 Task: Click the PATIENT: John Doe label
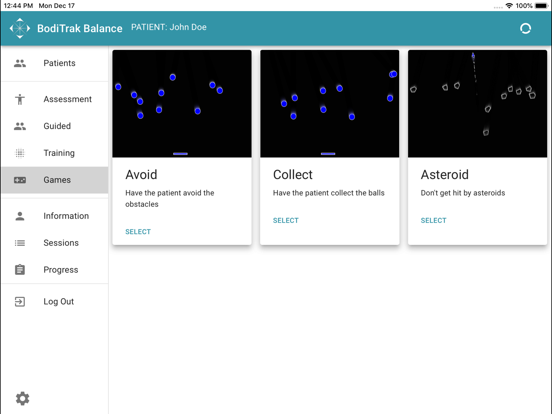point(169,27)
